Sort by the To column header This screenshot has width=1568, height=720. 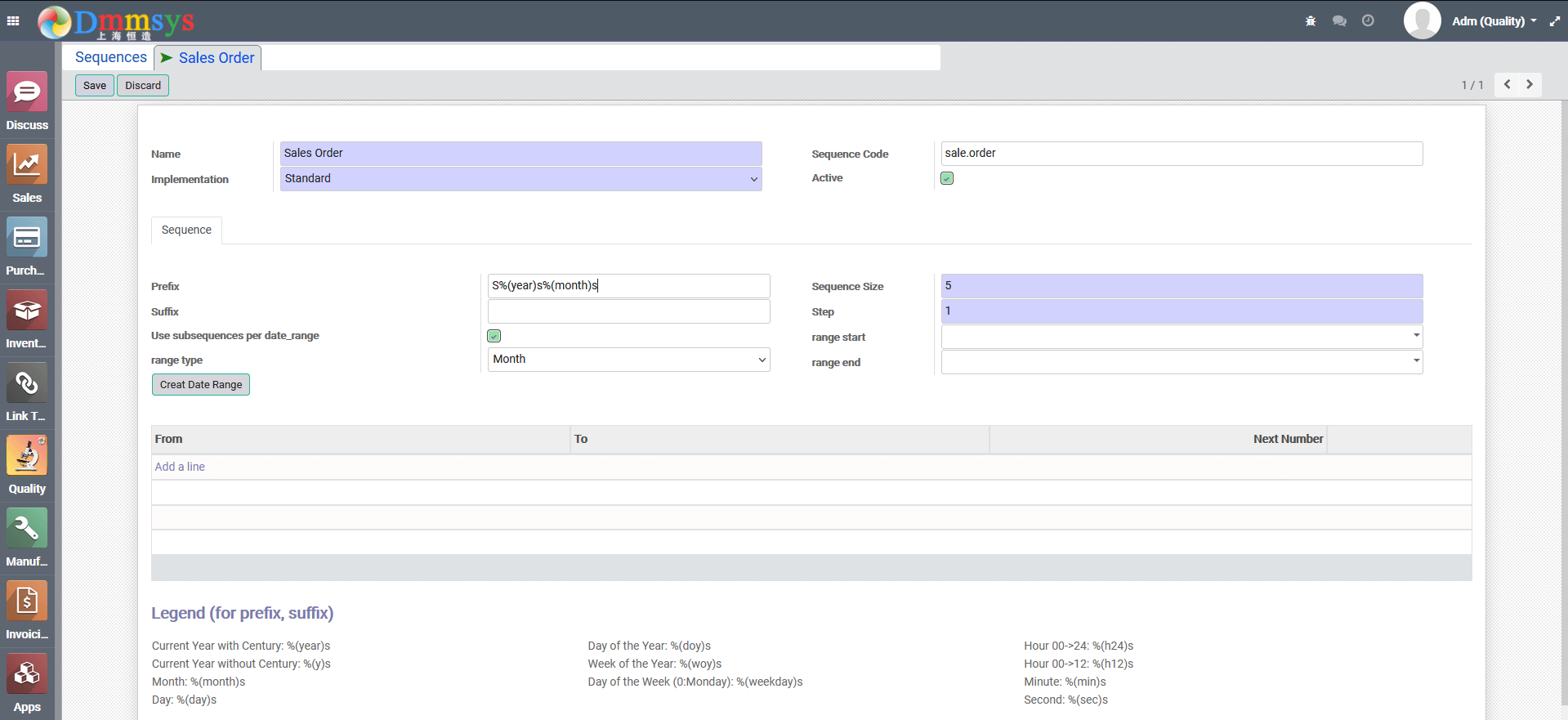click(780, 439)
